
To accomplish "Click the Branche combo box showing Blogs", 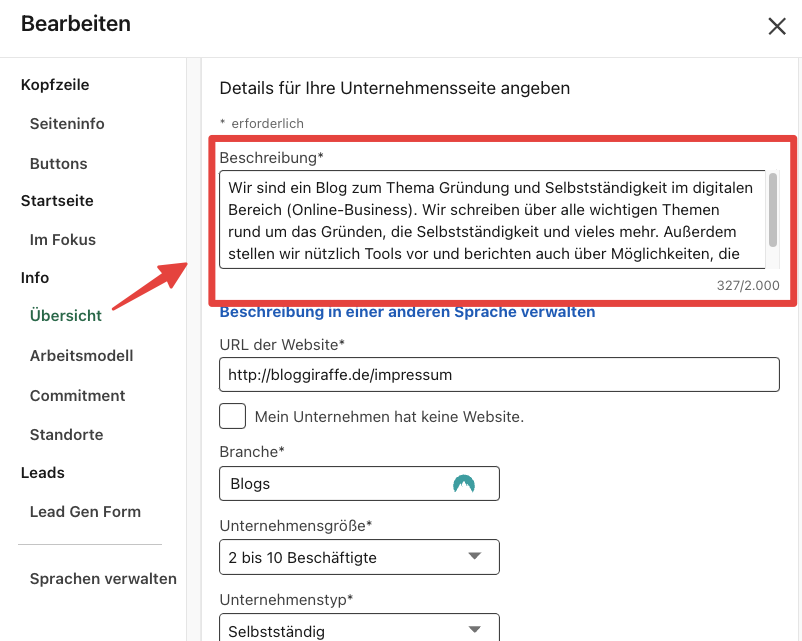I will pyautogui.click(x=340, y=484).
